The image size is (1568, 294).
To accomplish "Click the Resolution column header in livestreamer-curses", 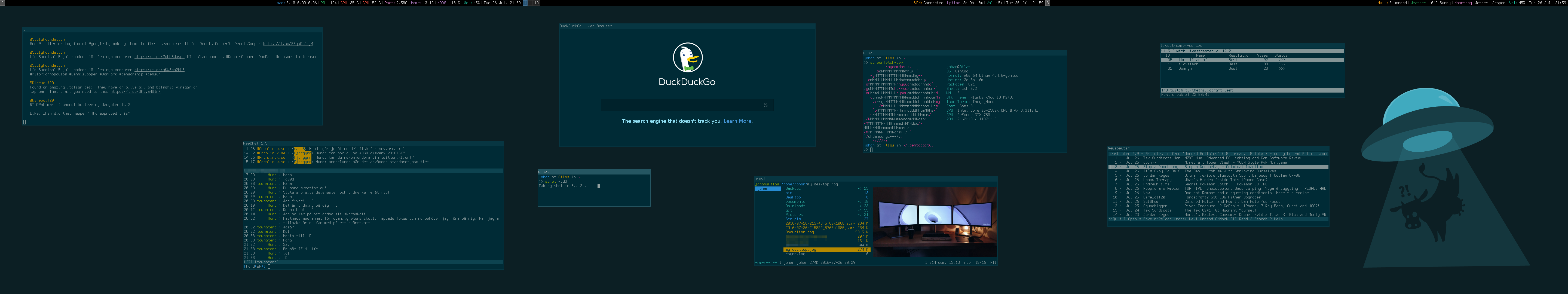I will click(1240, 55).
